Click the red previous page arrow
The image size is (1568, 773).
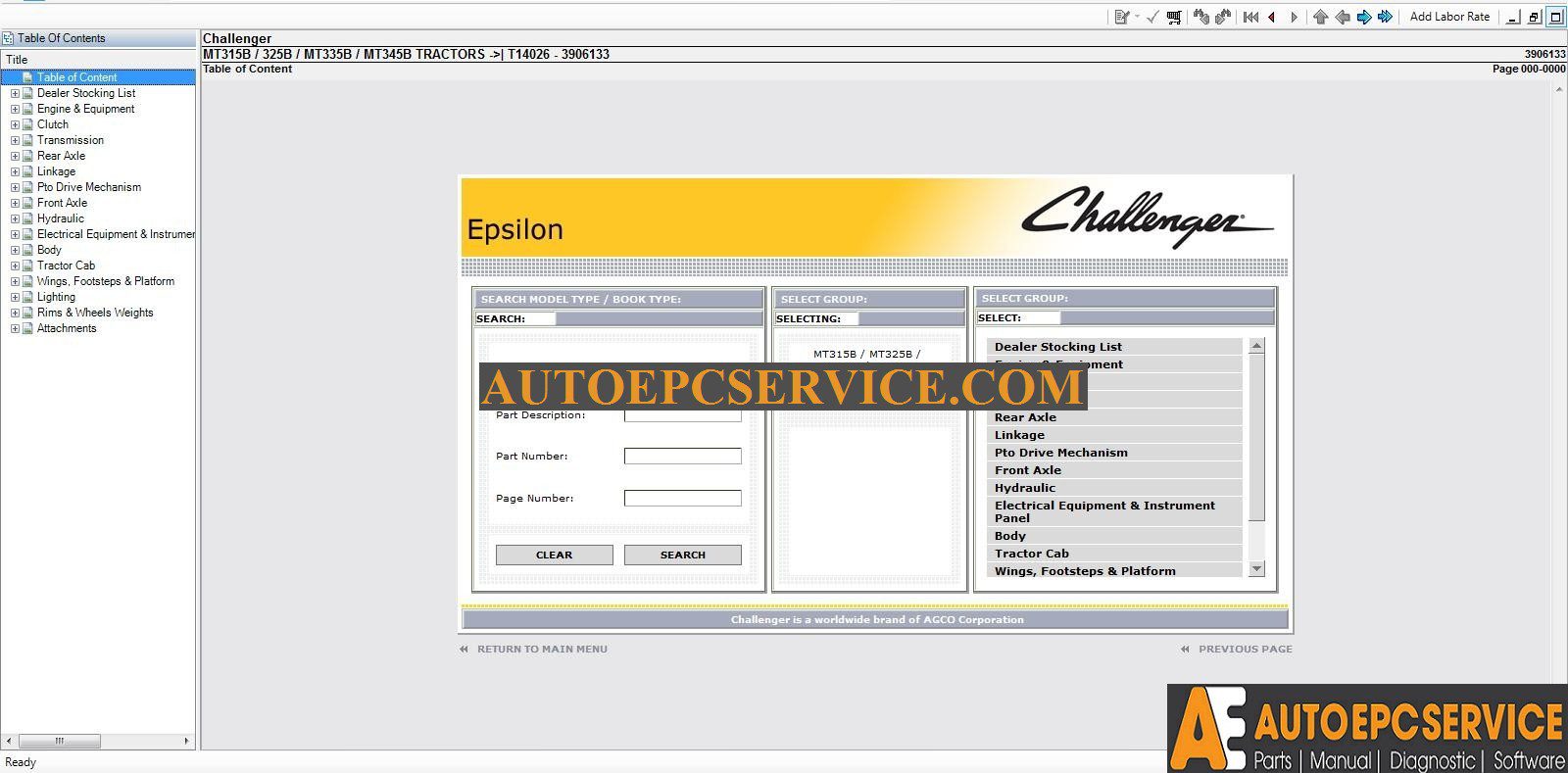click(1272, 17)
